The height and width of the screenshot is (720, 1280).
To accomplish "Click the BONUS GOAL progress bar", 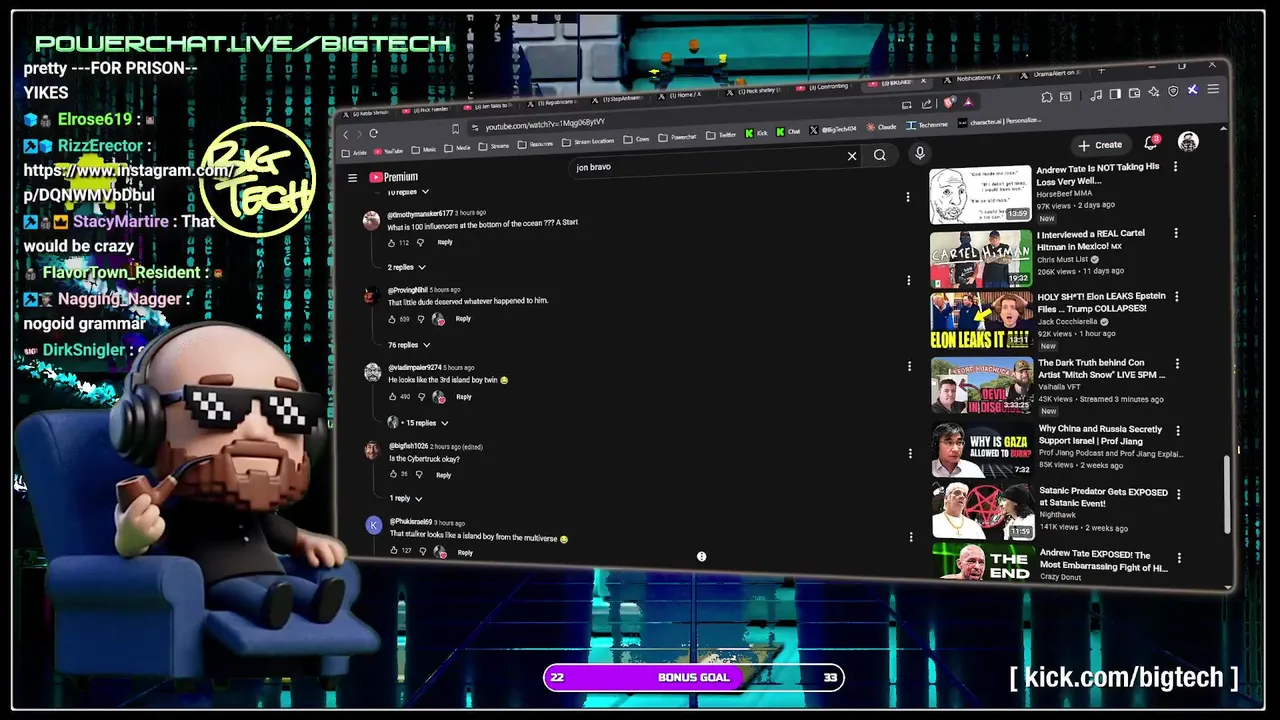I will click(694, 677).
